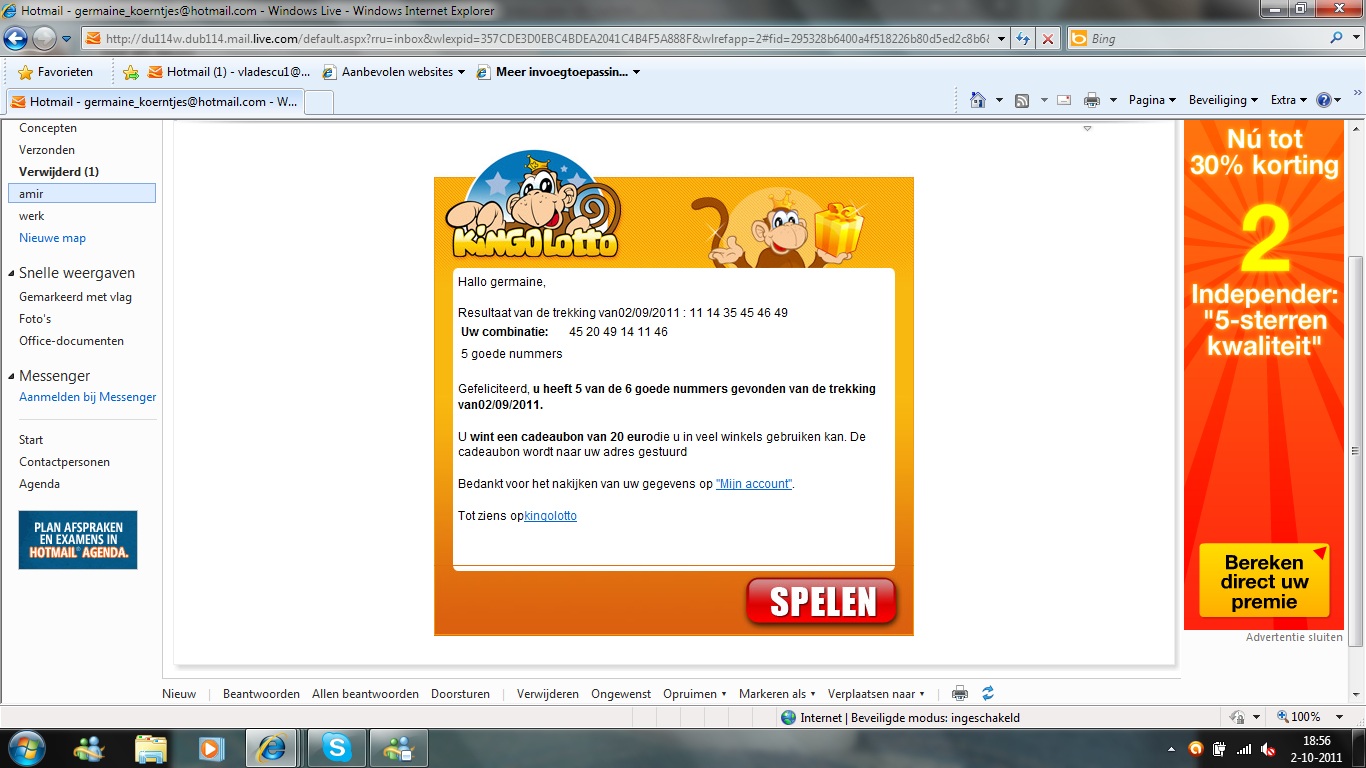The width and height of the screenshot is (1366, 768).
Task: Click the printer icon in the message toolbar
Action: (x=960, y=693)
